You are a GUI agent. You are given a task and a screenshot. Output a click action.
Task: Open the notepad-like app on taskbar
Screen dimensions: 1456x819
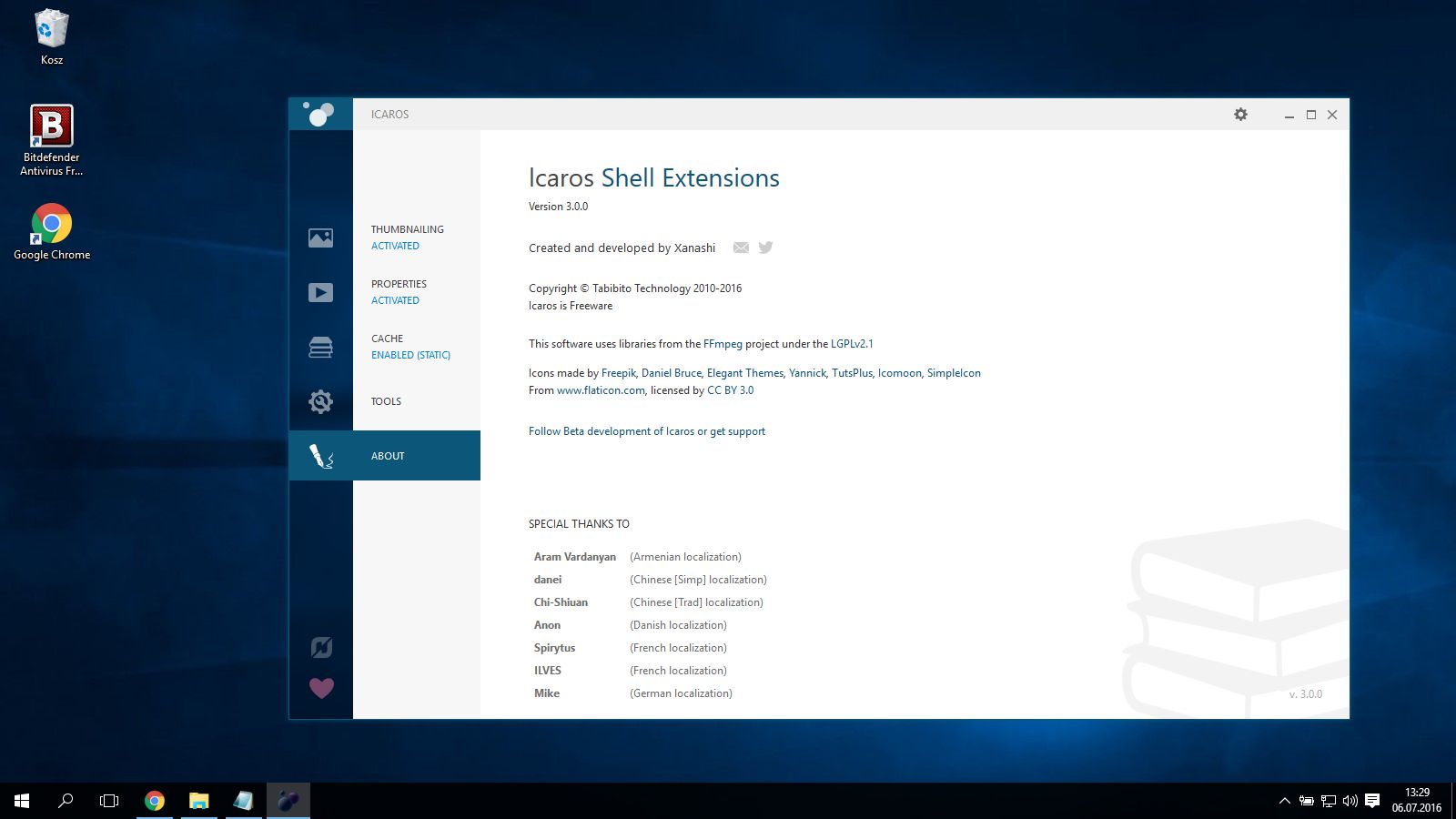(243, 801)
